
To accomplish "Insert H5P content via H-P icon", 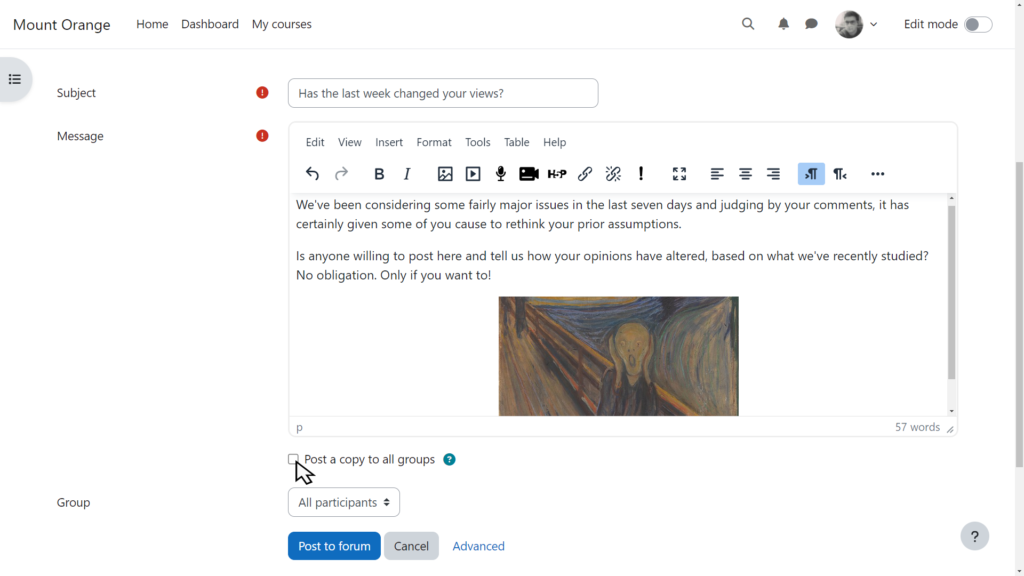I will tap(557, 174).
